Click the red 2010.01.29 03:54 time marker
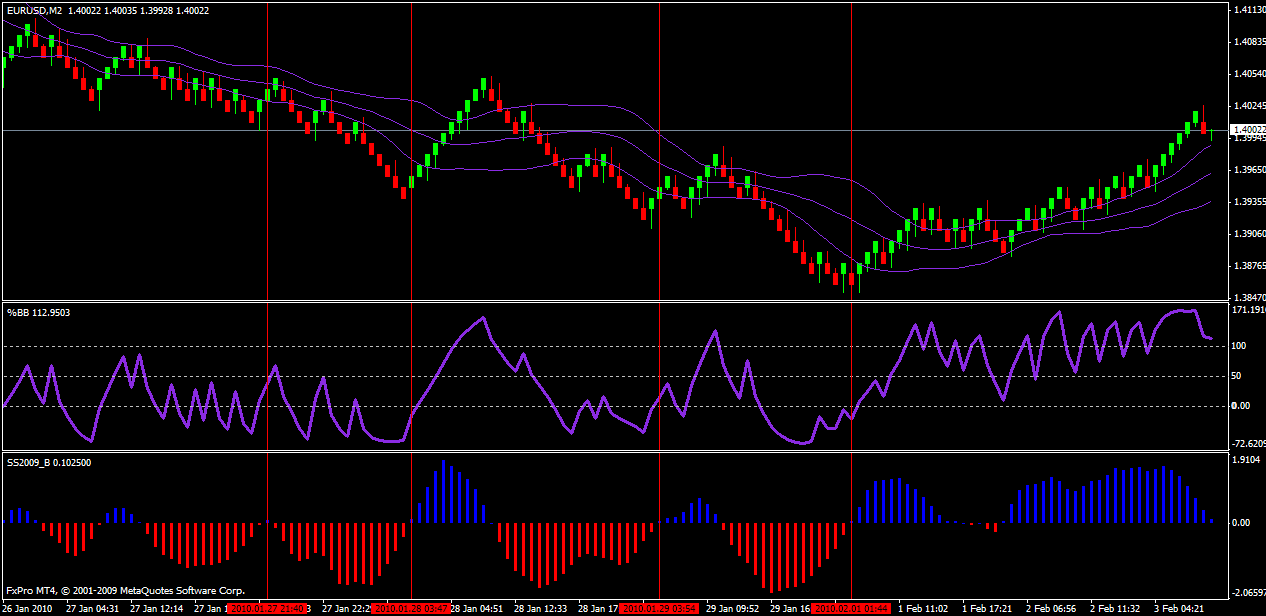 (658, 608)
